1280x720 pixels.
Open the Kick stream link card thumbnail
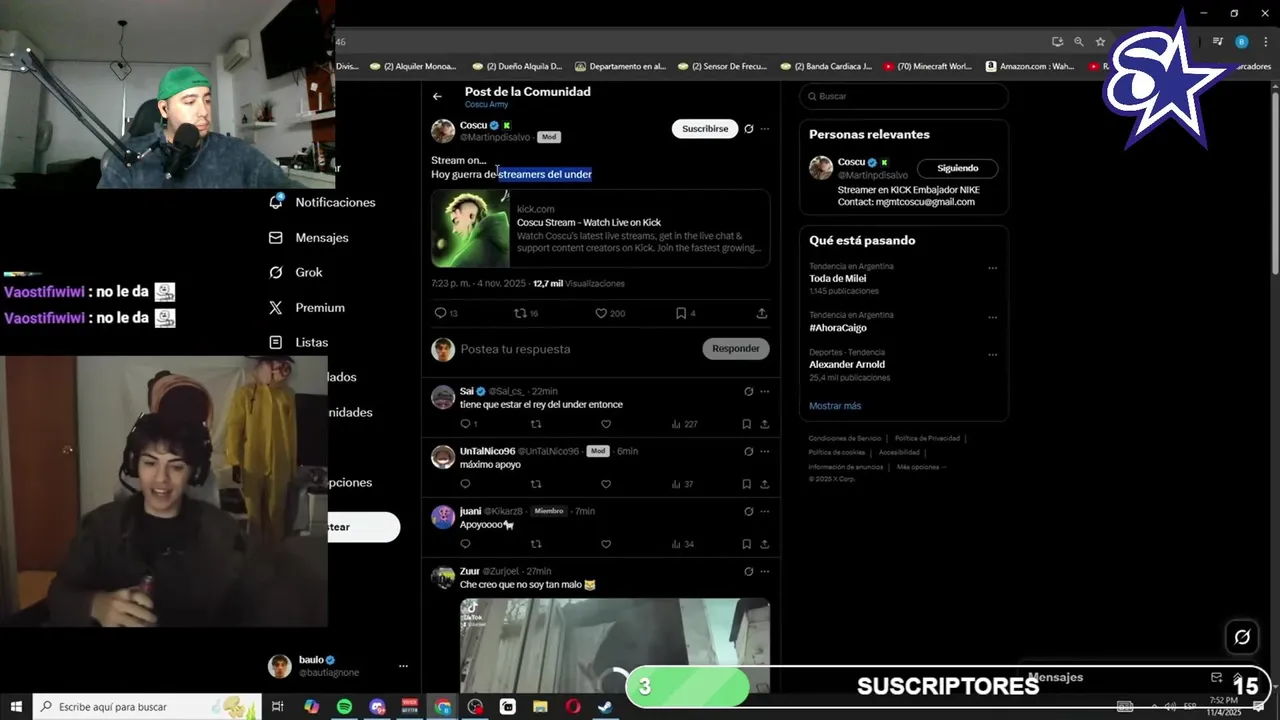click(x=470, y=228)
